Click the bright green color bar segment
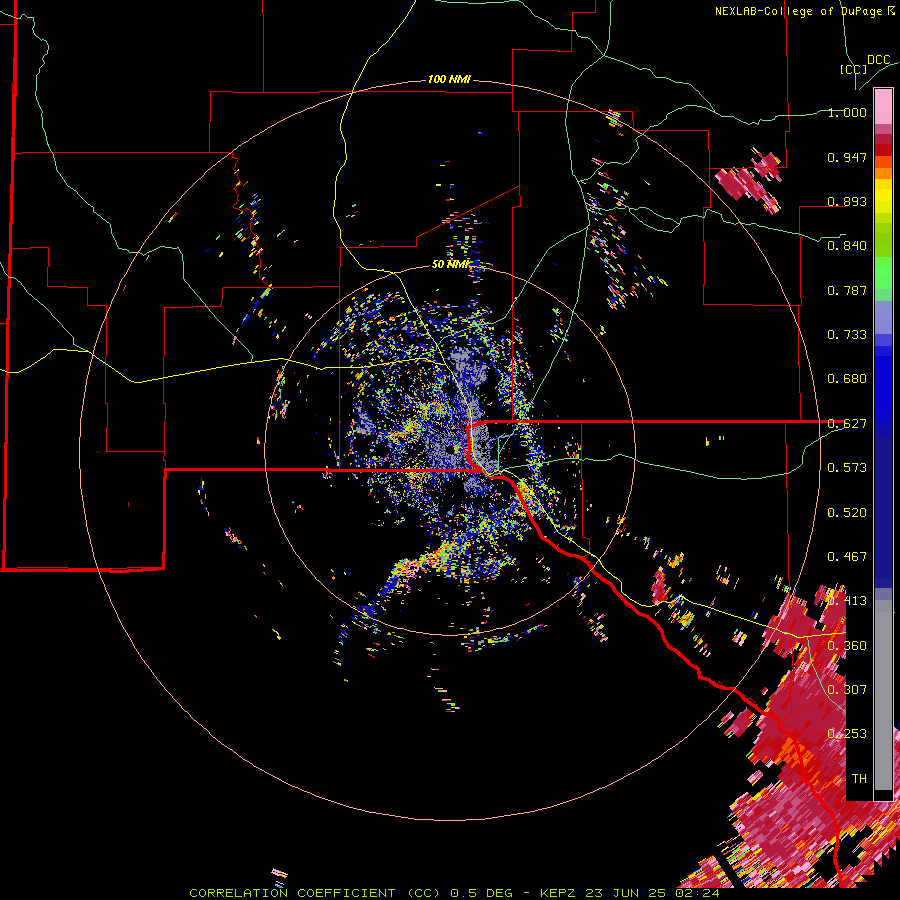The height and width of the screenshot is (900, 900). point(883,273)
